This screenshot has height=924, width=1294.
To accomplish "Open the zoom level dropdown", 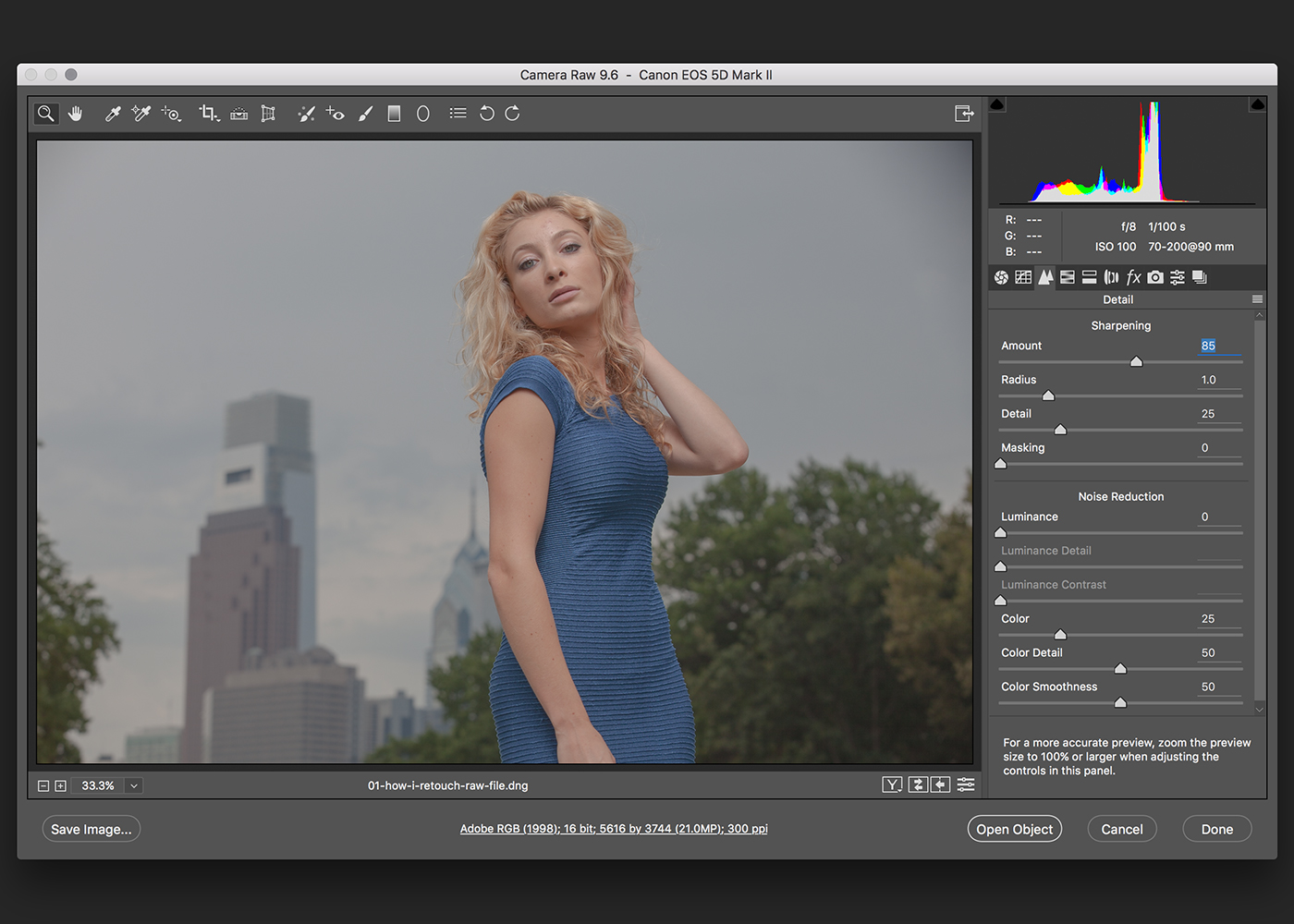I will 134,785.
